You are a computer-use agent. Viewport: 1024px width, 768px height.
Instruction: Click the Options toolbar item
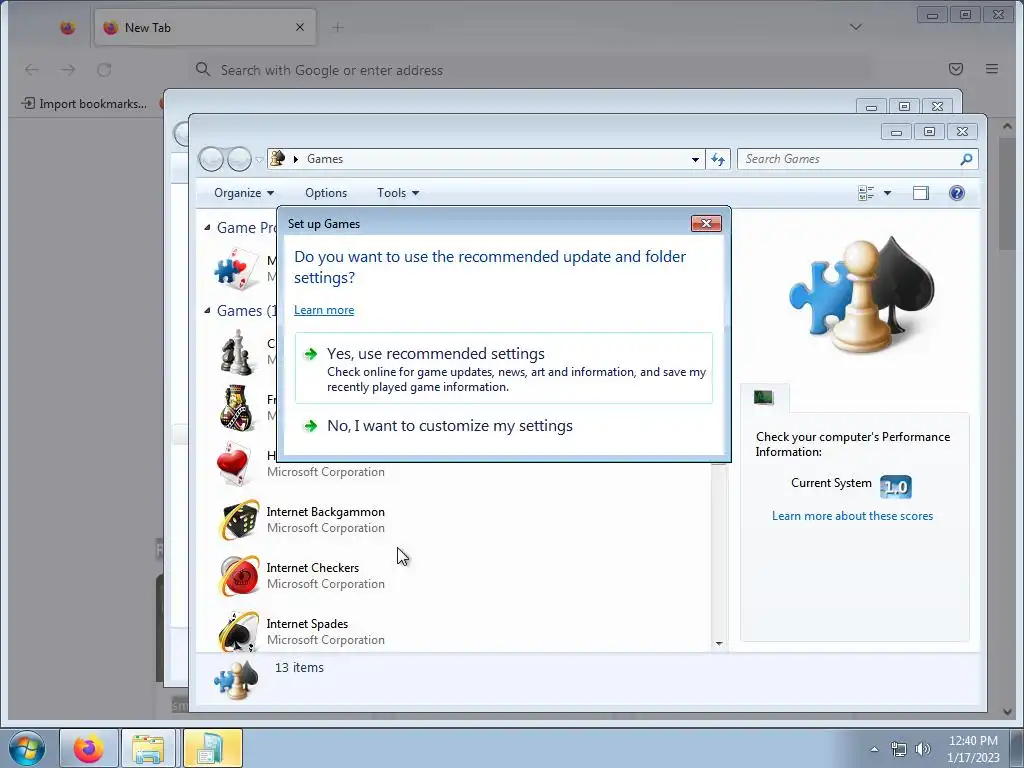(326, 193)
